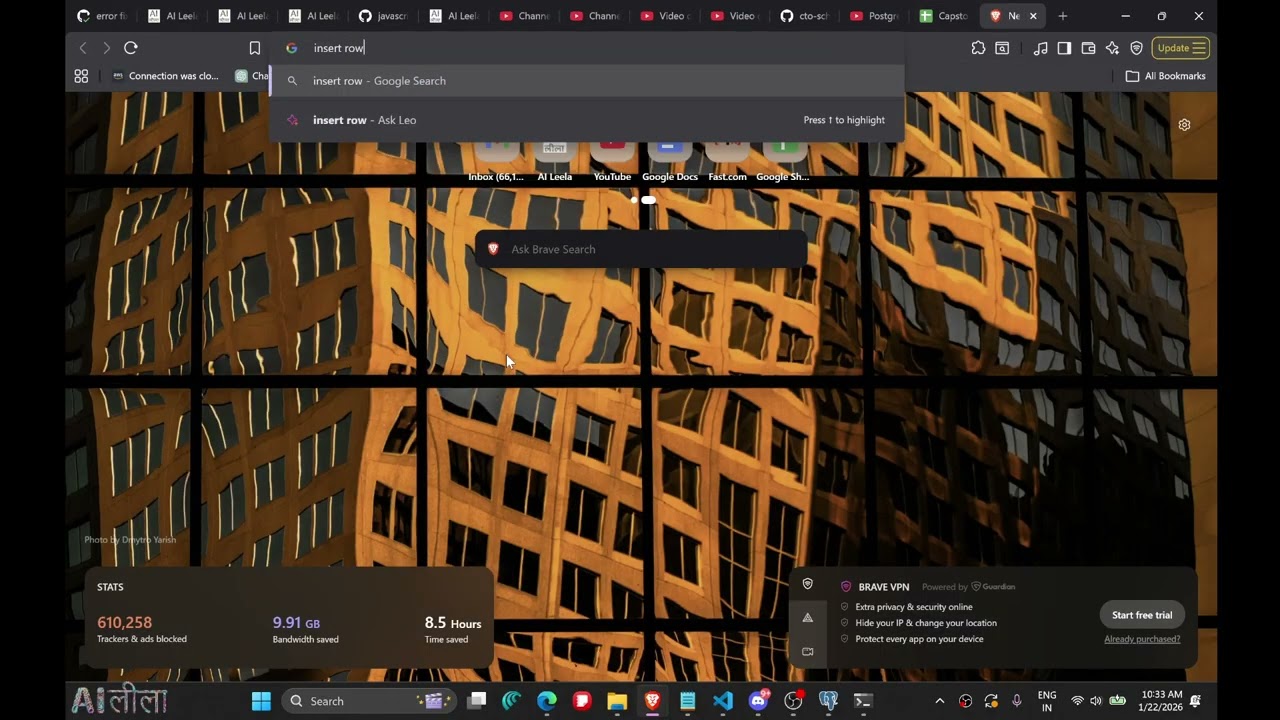
Task: Select 'insert row - Google Search' suggestion
Action: pyautogui.click(x=587, y=81)
